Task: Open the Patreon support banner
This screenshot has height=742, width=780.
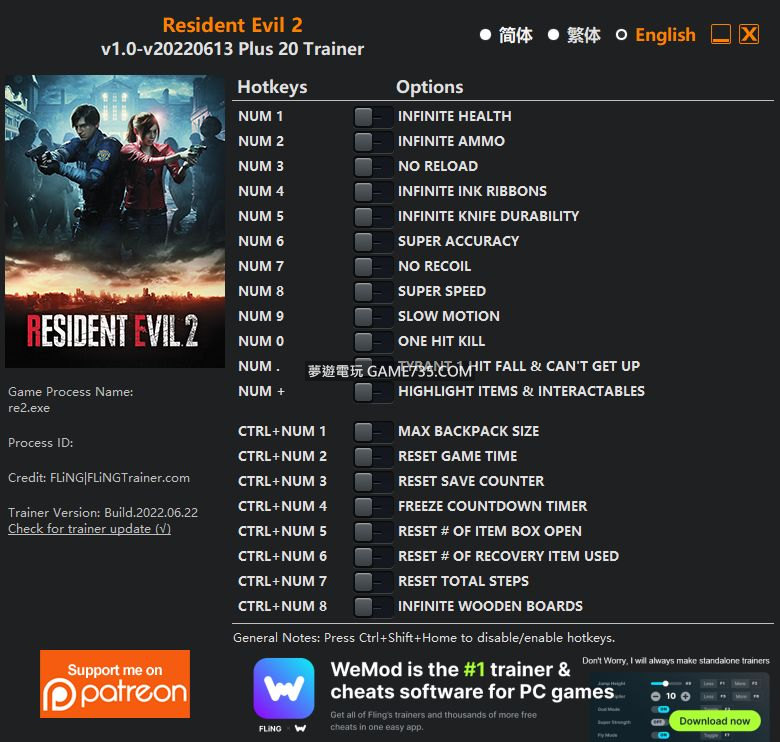Action: pos(115,684)
